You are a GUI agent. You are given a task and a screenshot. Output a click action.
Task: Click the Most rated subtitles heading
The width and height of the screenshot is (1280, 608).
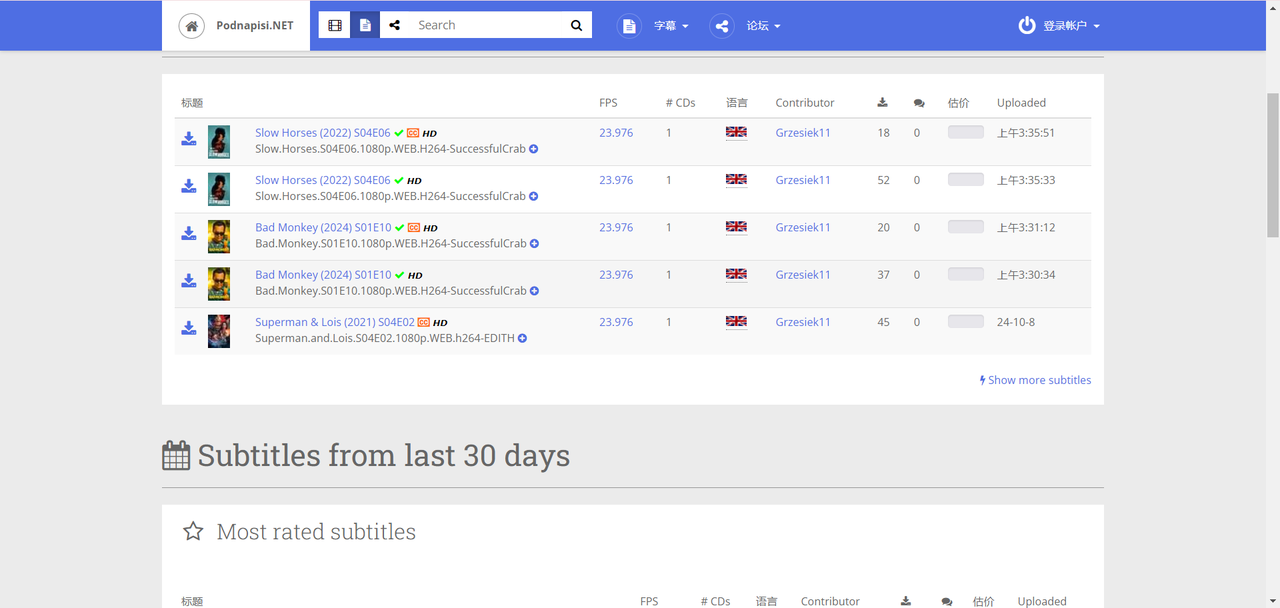tap(316, 532)
